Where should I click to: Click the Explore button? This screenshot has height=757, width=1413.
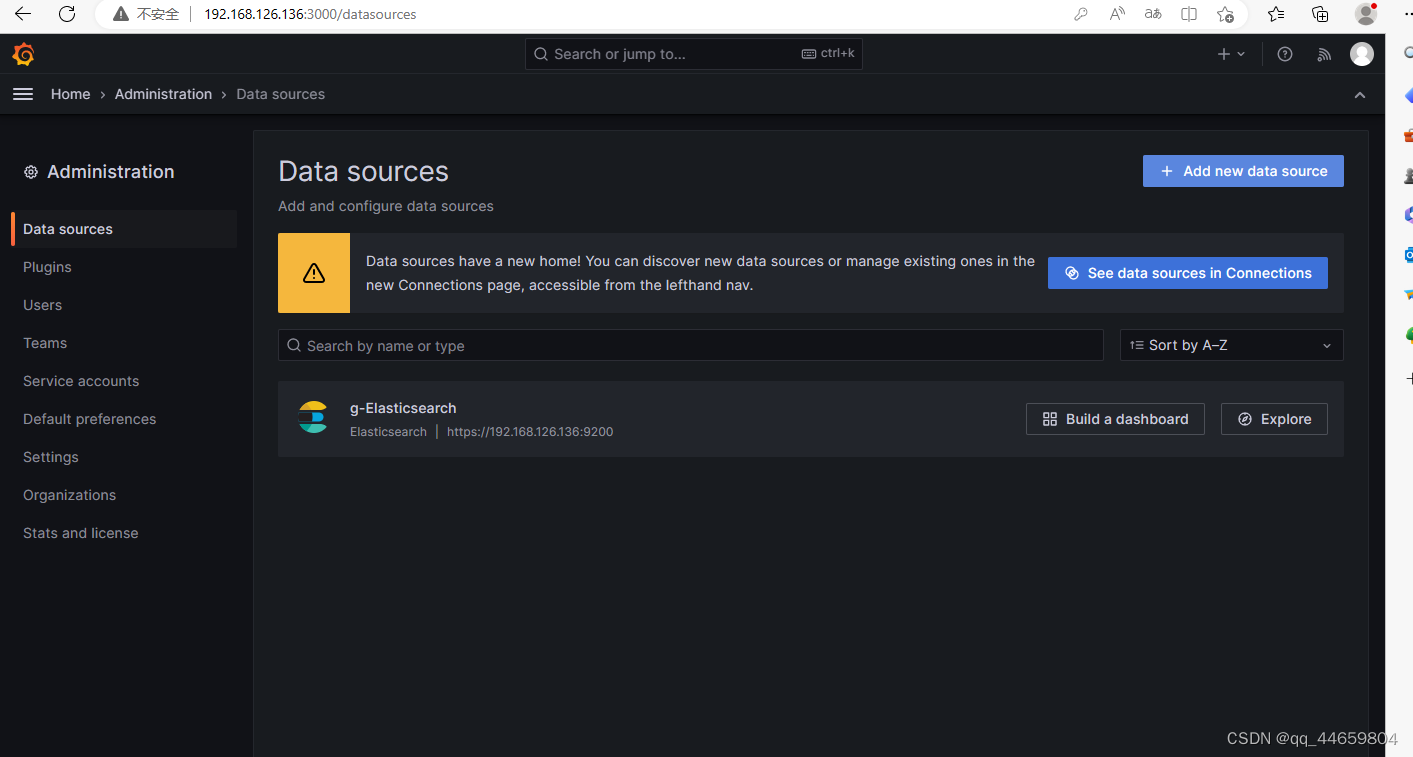pyautogui.click(x=1274, y=419)
